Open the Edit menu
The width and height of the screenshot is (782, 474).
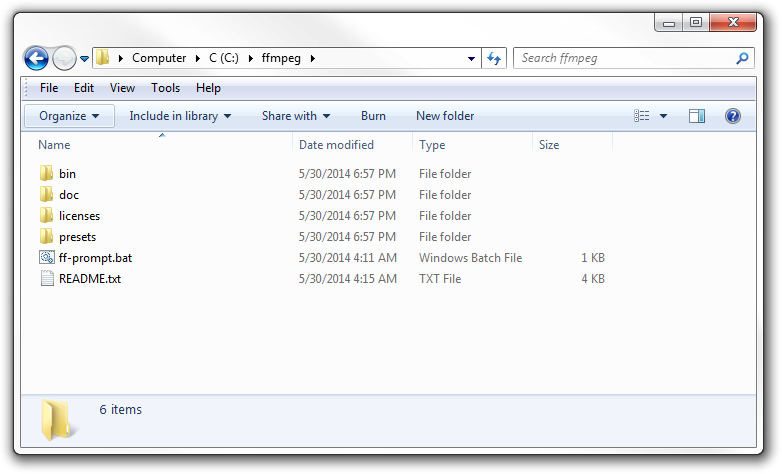84,88
